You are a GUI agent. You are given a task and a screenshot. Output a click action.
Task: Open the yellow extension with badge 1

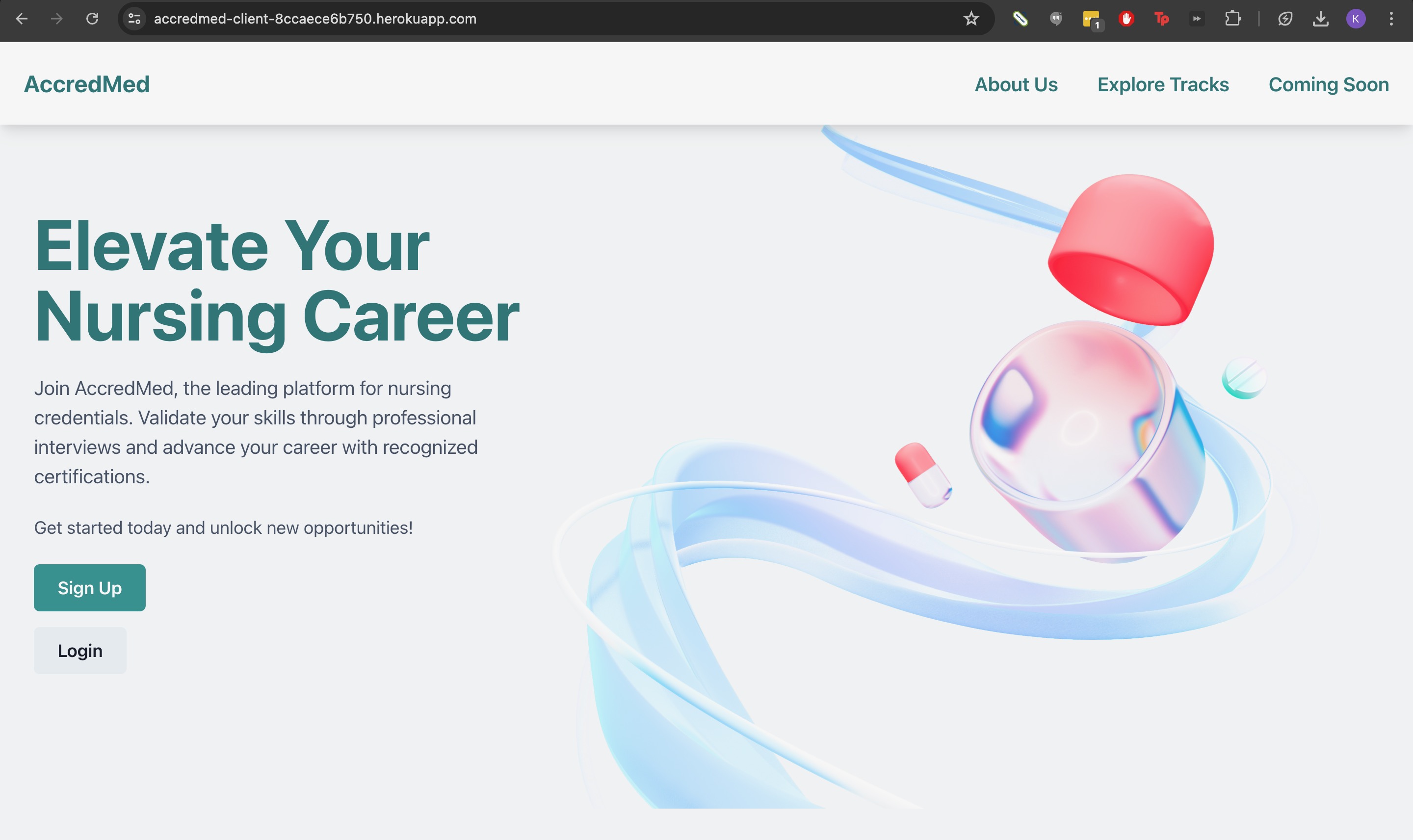tap(1091, 19)
